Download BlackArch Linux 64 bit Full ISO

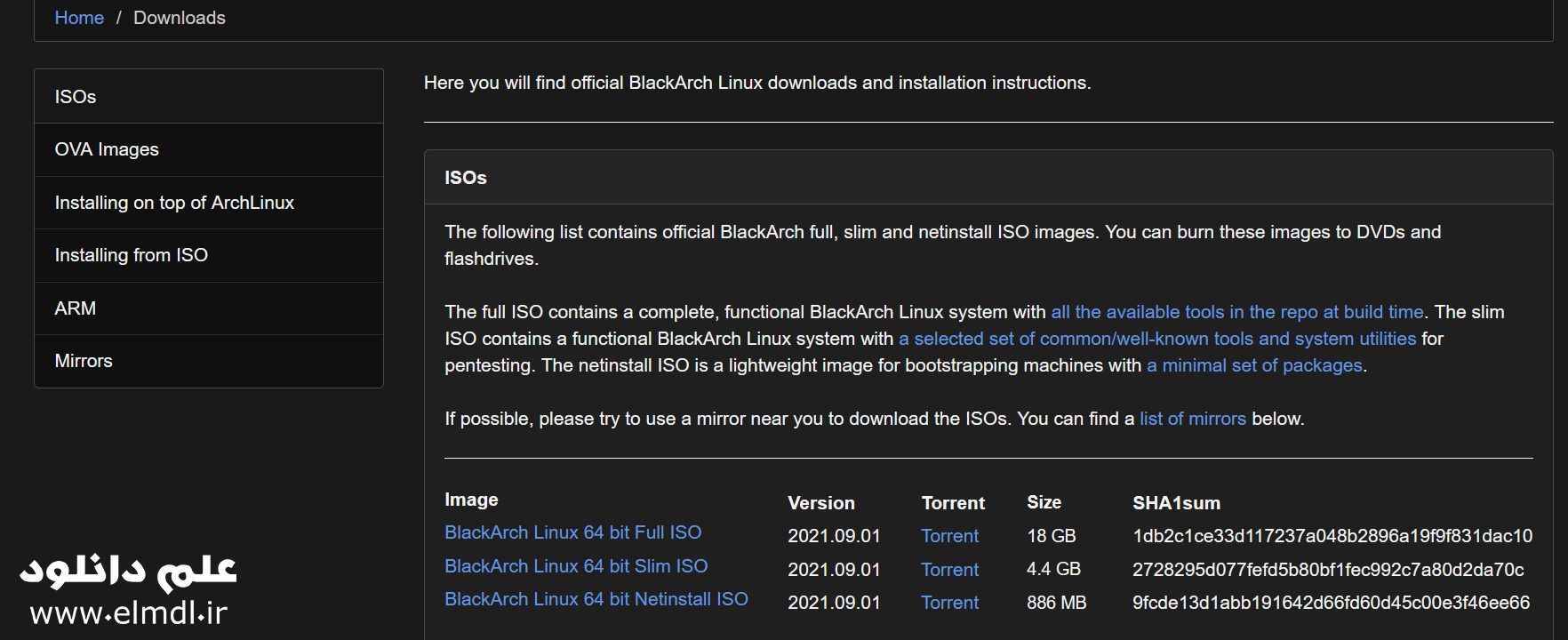(572, 532)
